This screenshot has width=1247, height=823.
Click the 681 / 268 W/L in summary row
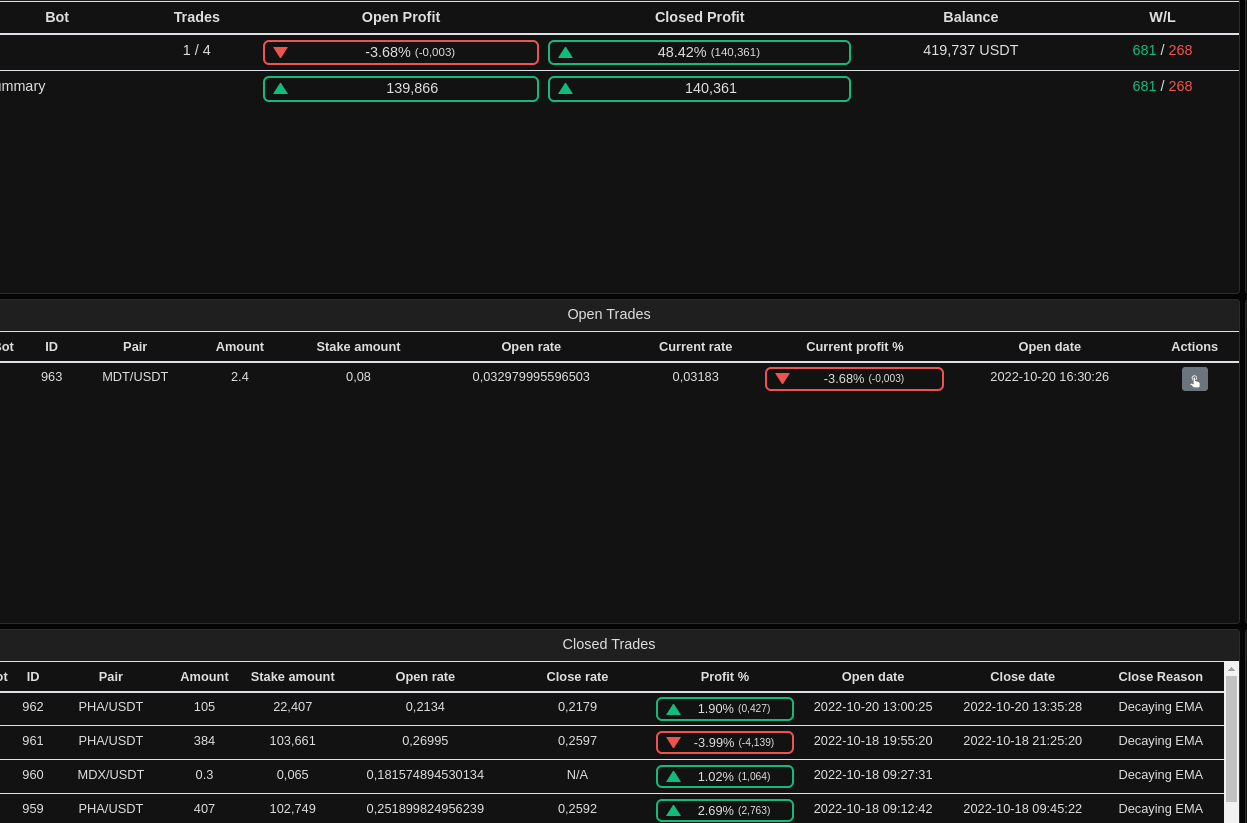pos(1162,86)
